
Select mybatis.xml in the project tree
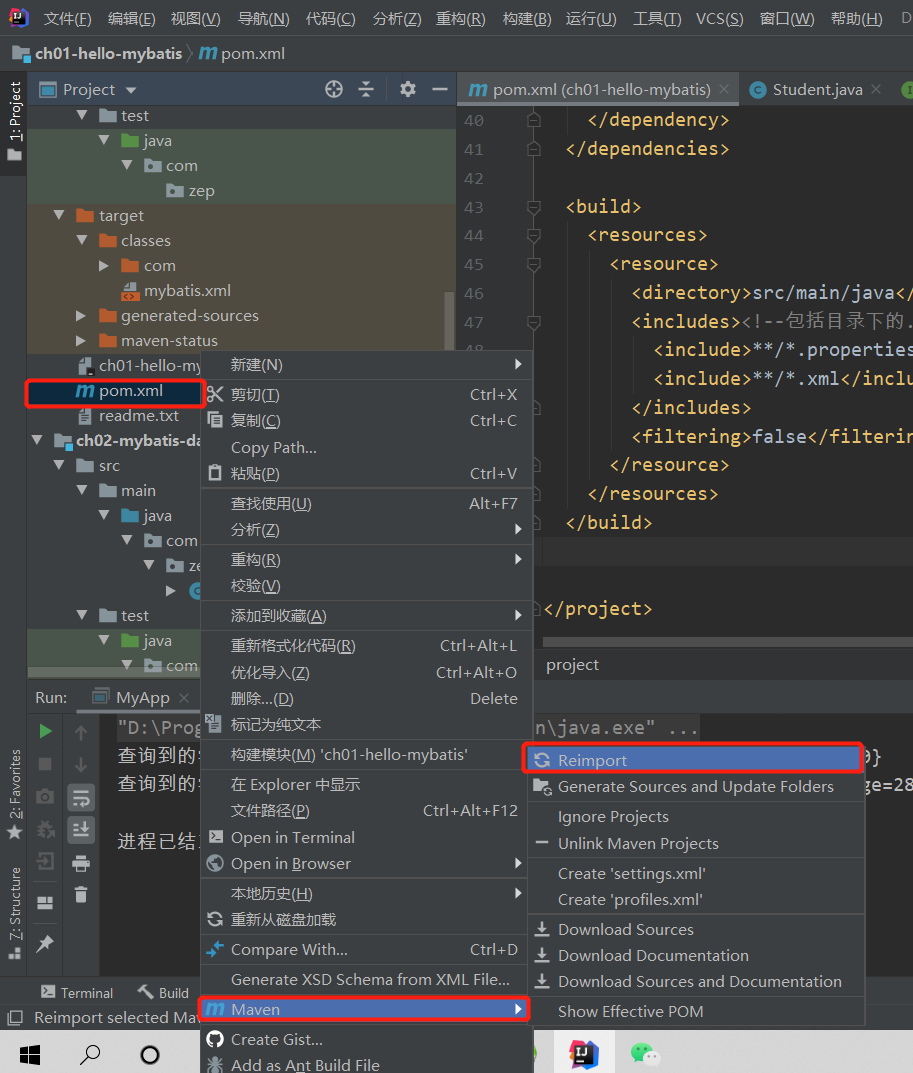click(176, 291)
